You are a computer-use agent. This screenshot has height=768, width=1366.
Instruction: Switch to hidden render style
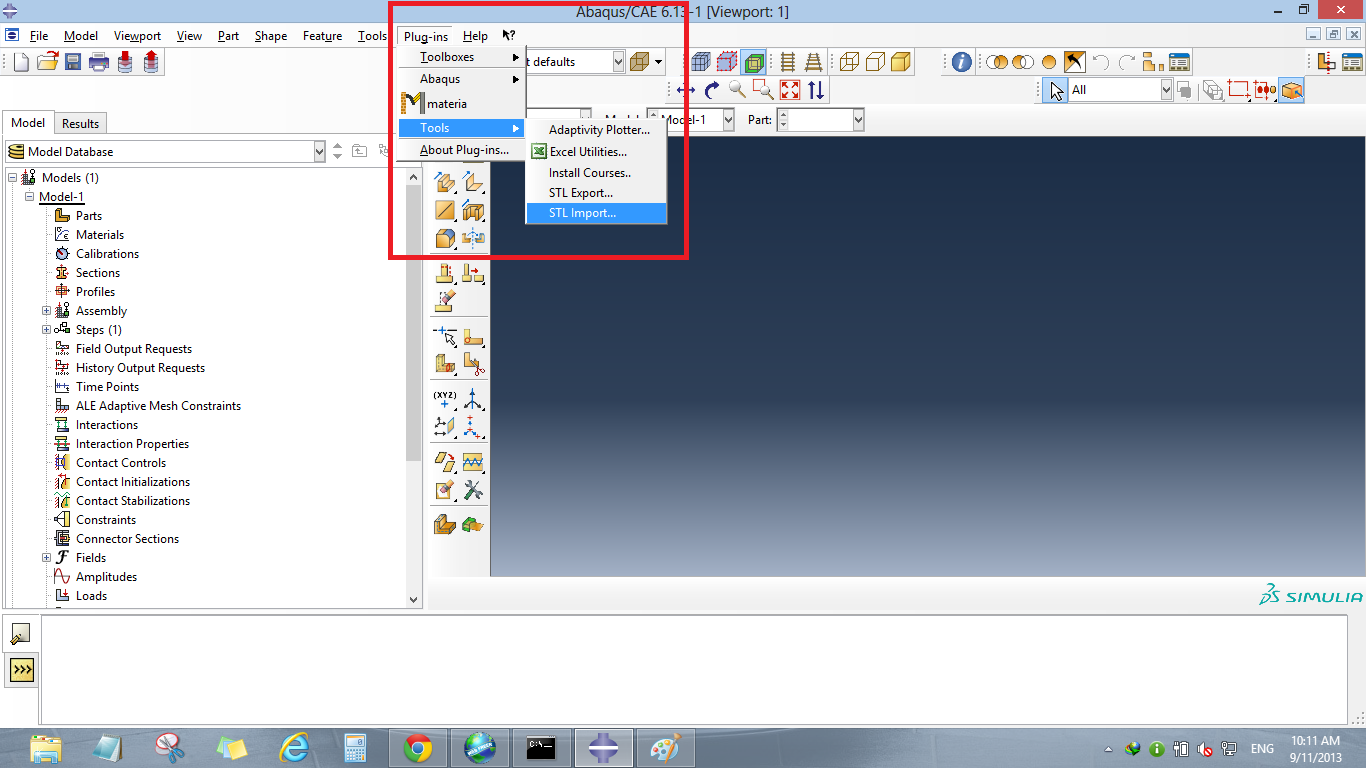875,62
